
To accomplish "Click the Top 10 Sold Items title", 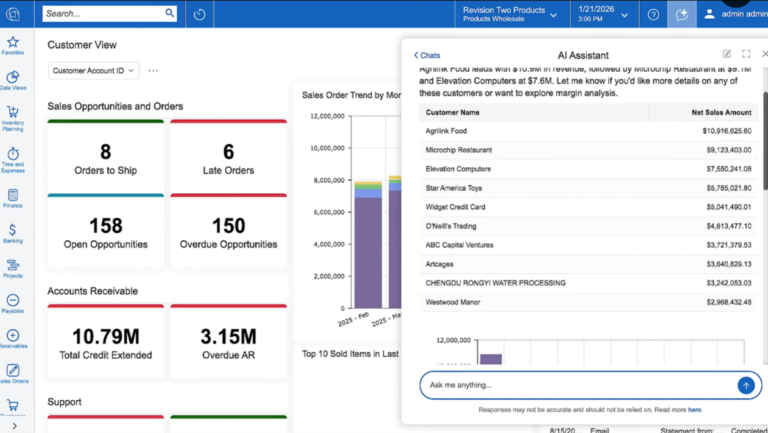I will 350,354.
